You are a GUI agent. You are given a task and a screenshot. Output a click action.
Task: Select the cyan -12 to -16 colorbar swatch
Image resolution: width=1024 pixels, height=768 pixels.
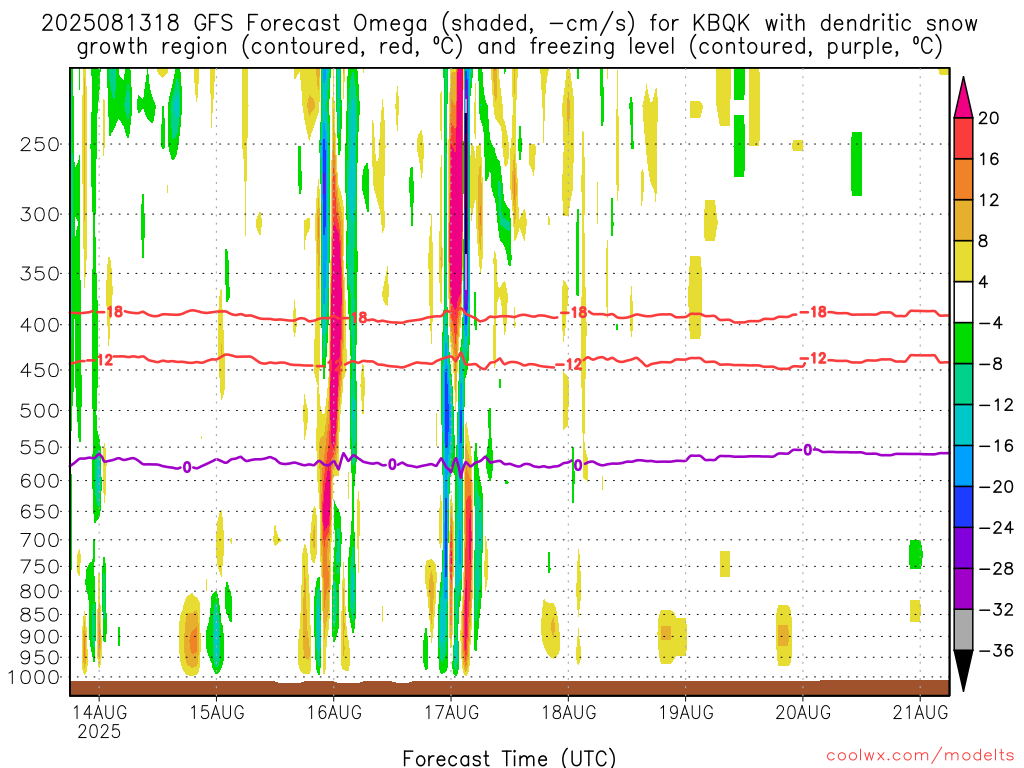click(963, 425)
